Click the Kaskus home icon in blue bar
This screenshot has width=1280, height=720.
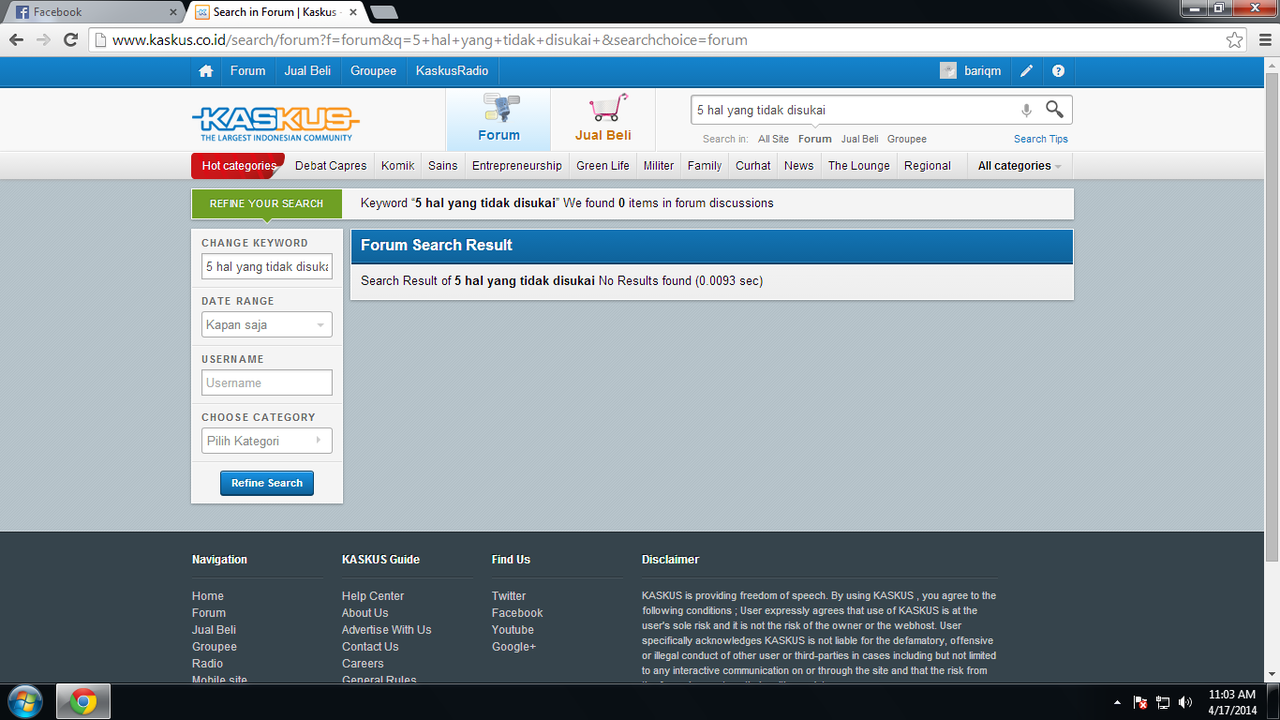point(206,71)
